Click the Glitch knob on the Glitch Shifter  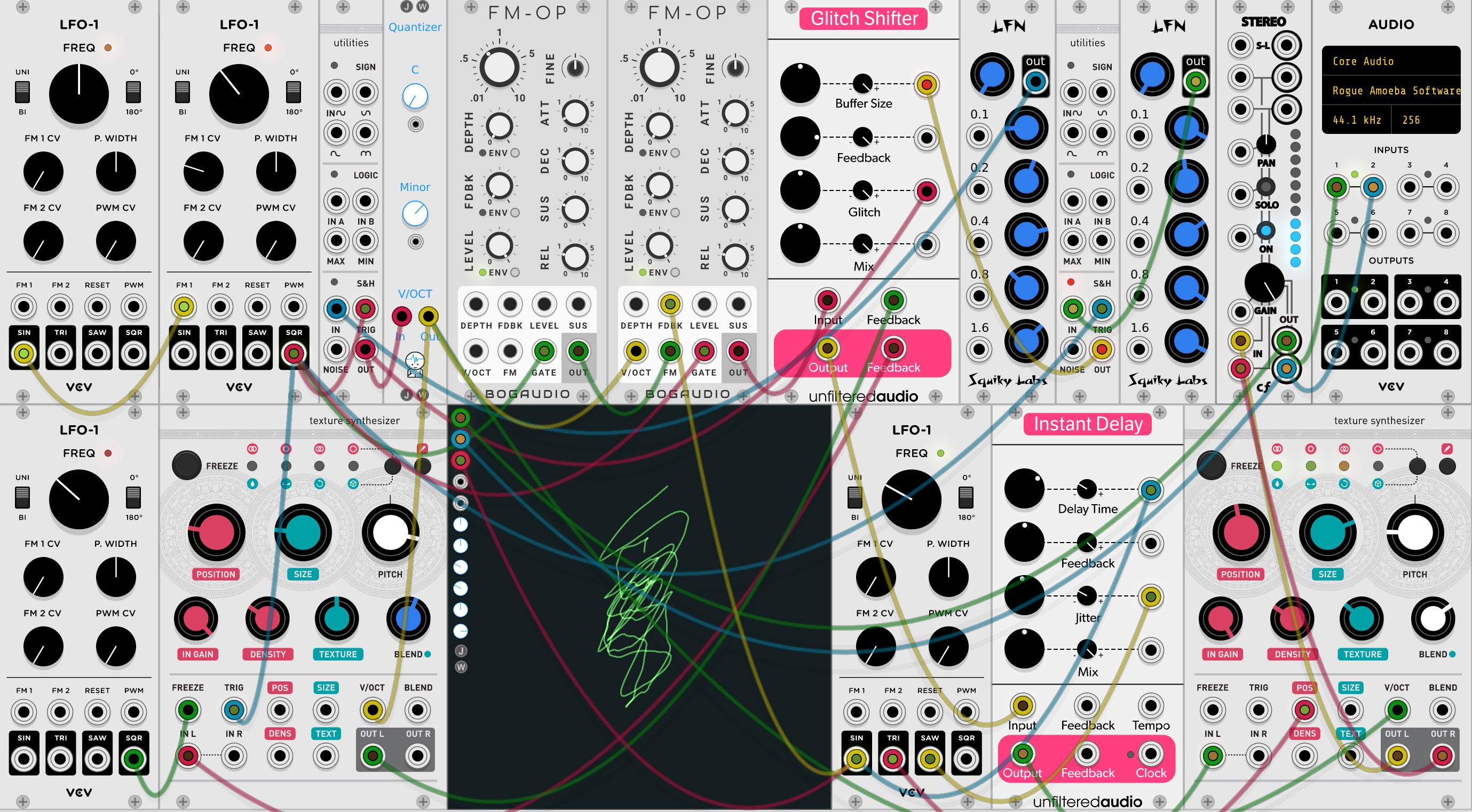(800, 190)
